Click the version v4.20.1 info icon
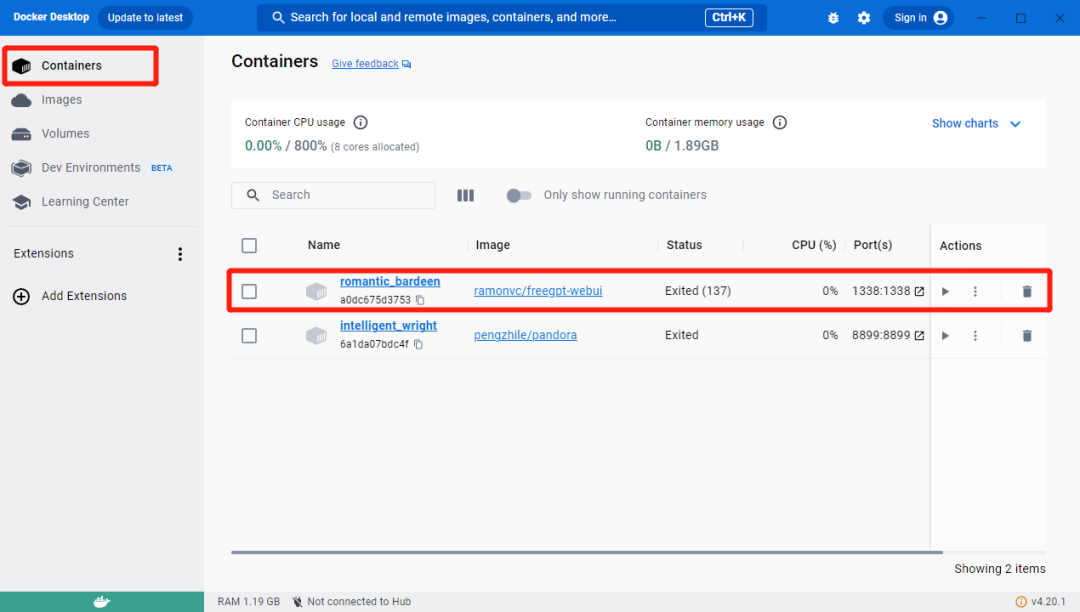Viewport: 1080px width, 612px height. pyautogui.click(x=1021, y=602)
